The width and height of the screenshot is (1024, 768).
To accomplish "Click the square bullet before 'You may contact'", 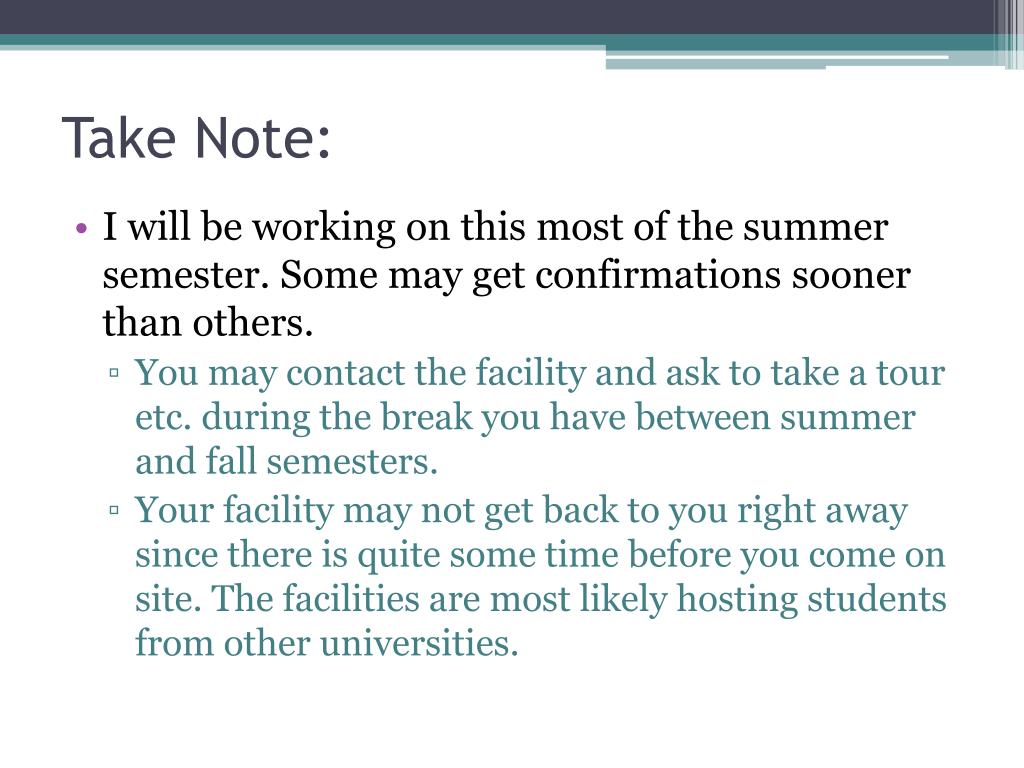I will [114, 374].
